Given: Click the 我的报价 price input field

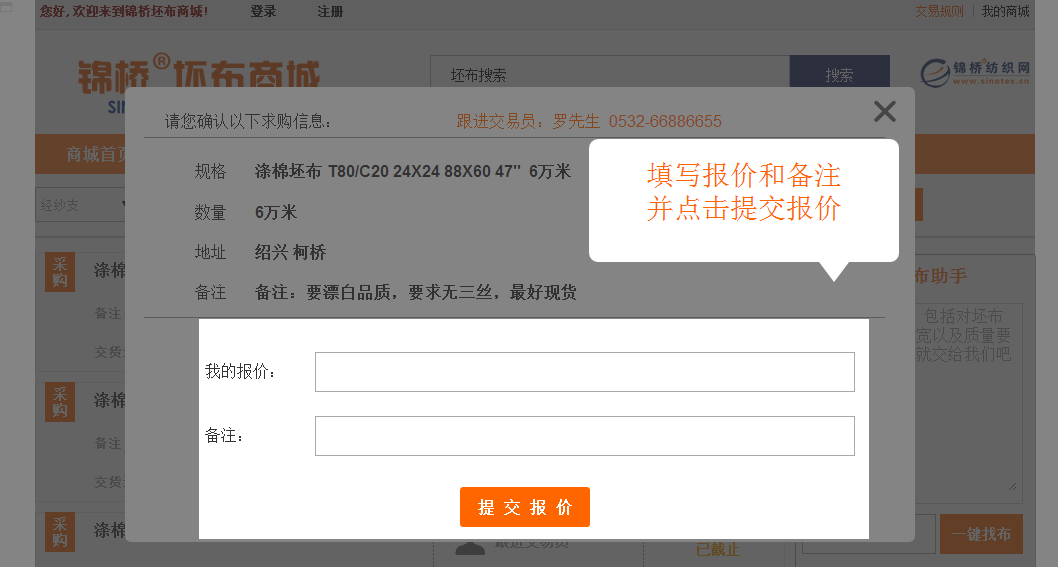Looking at the screenshot, I should pos(584,372).
